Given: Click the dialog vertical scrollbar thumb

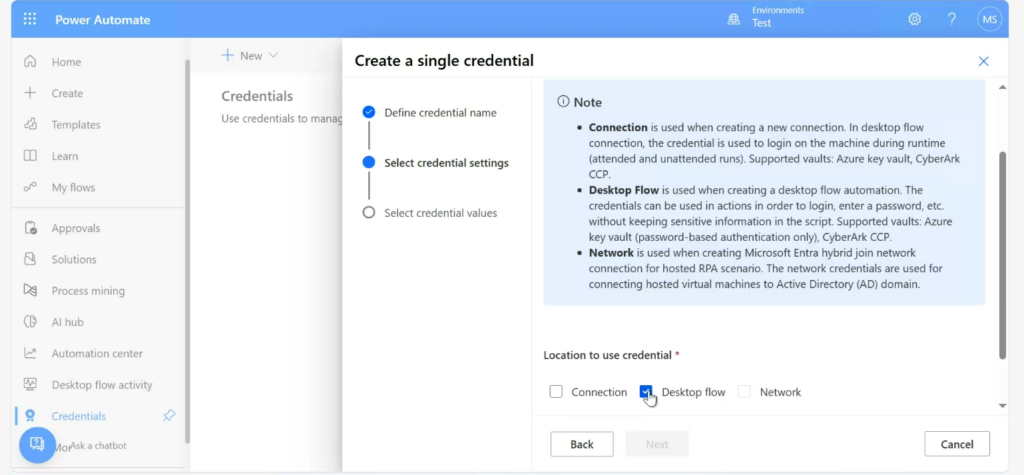Looking at the screenshot, I should [1003, 255].
